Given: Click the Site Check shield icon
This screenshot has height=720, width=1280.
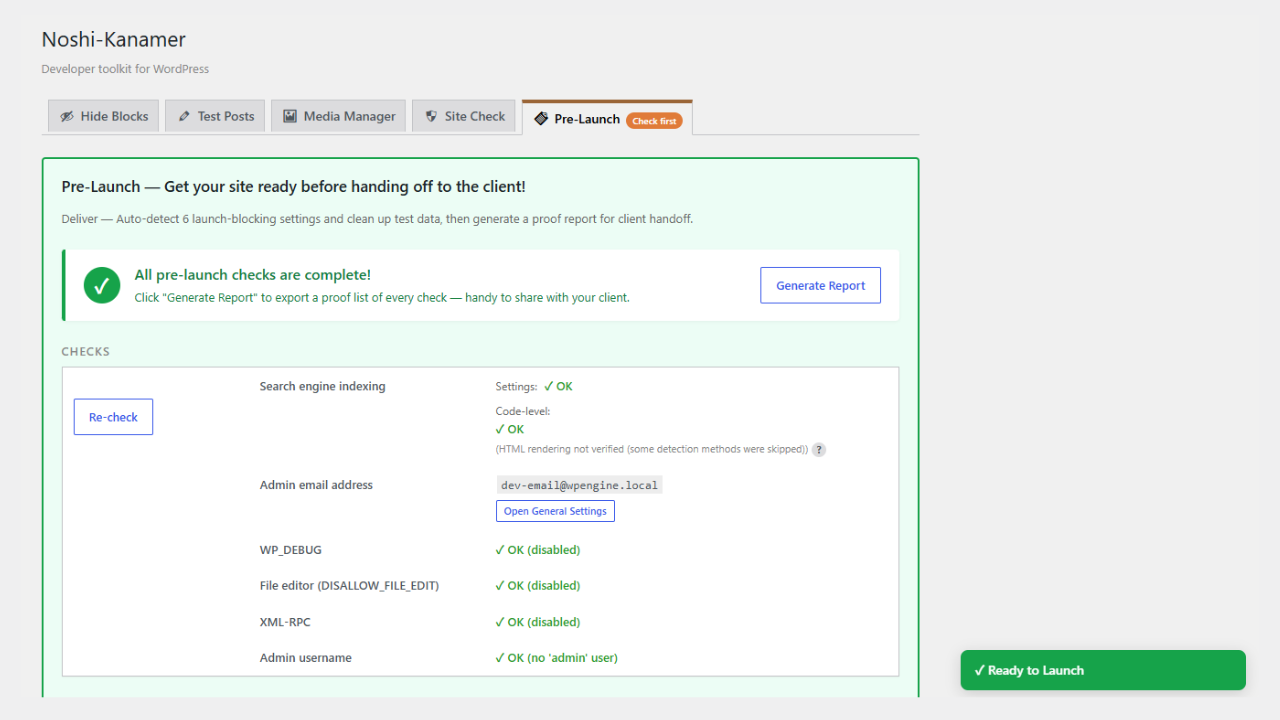Looking at the screenshot, I should 431,116.
